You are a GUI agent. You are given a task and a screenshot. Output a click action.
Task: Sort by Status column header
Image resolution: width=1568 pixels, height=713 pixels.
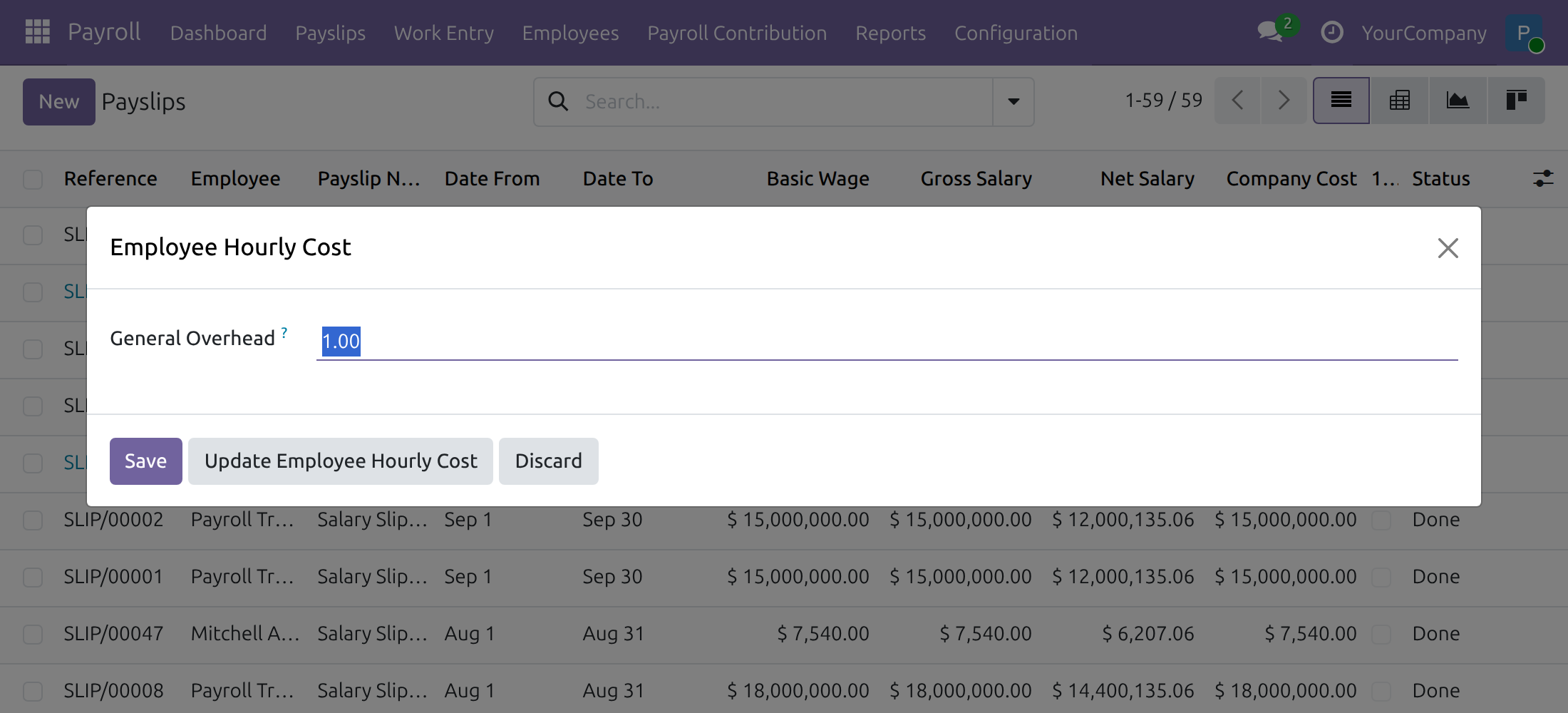point(1441,178)
